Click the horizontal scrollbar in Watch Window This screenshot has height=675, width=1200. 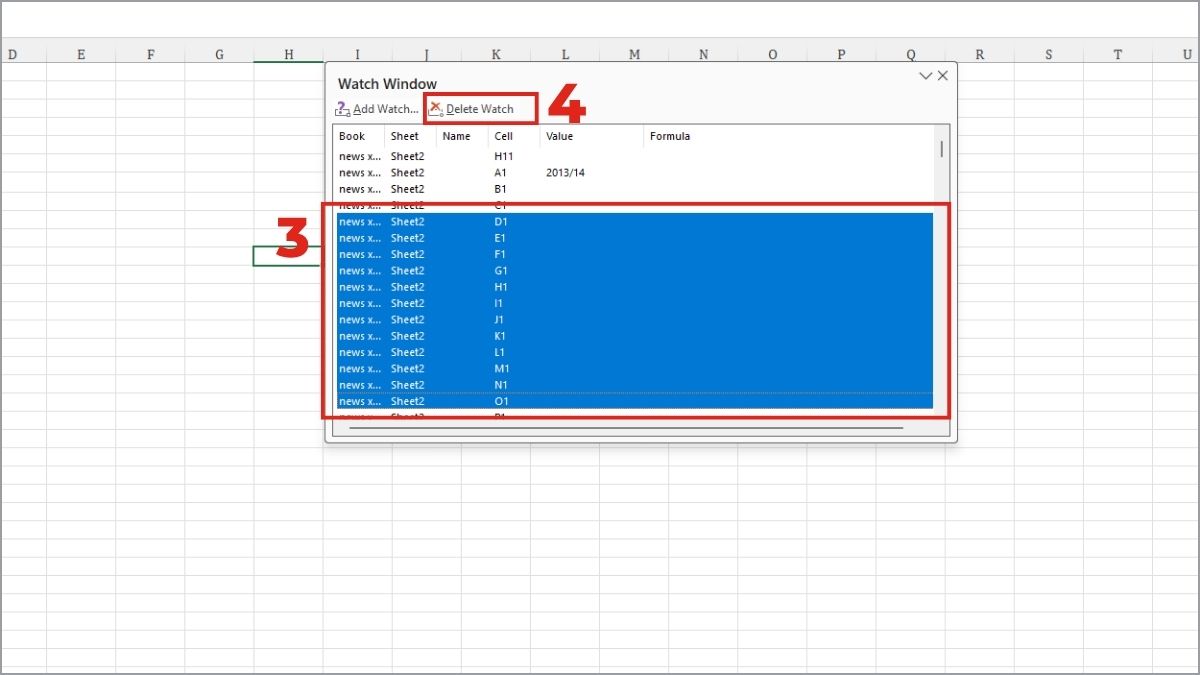pyautogui.click(x=626, y=428)
